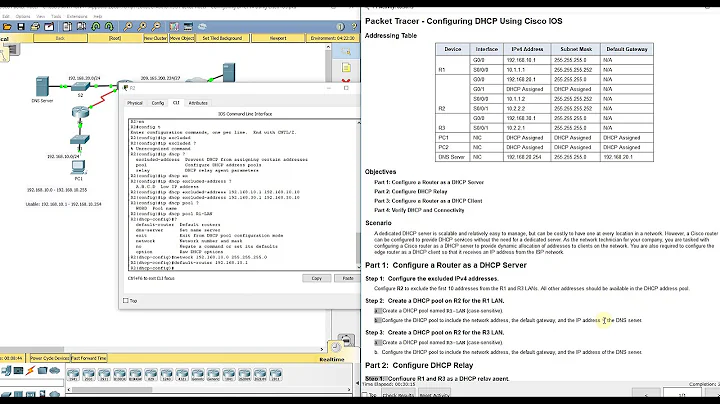Open the Extensions menu
720x404 pixels.
77,17
